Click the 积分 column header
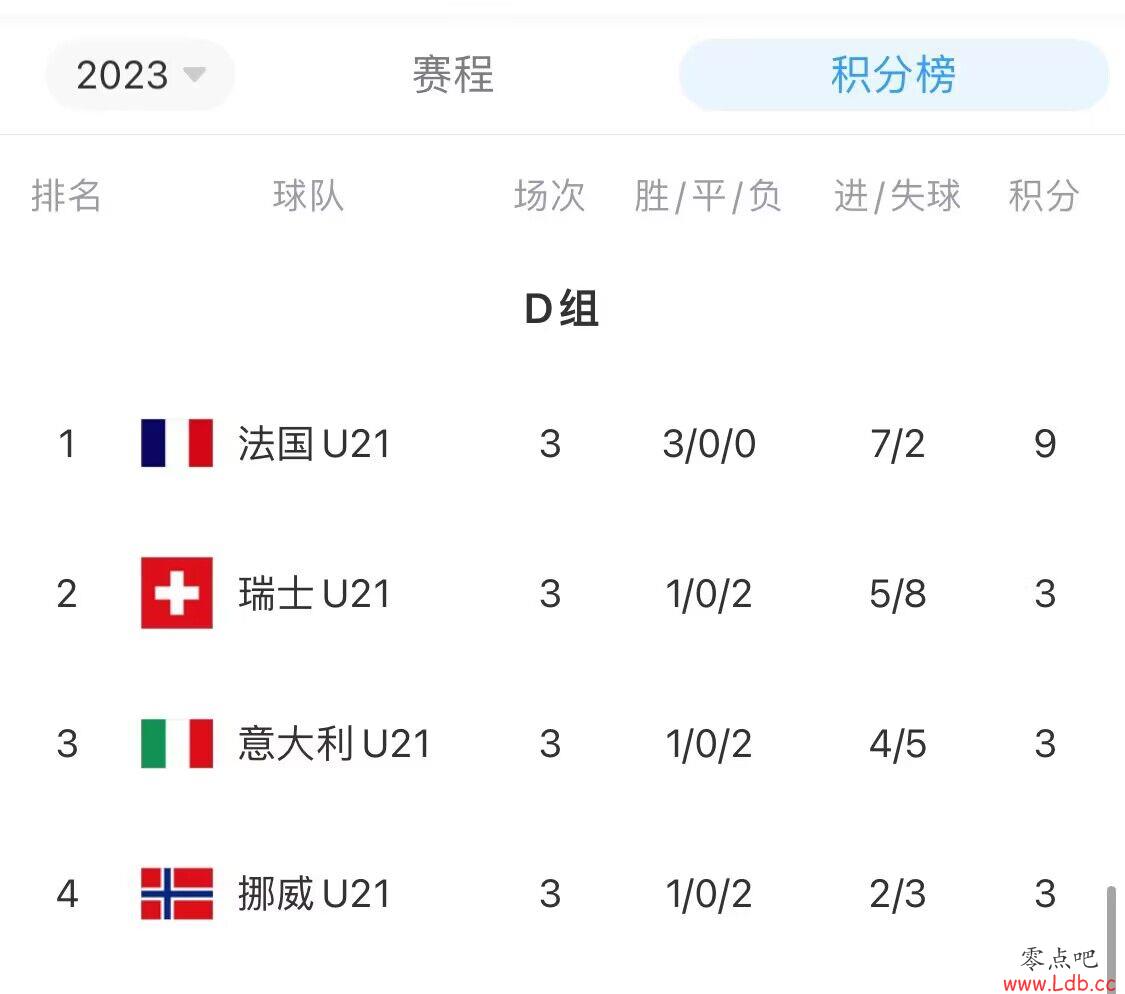The image size is (1125, 994). coord(1044,195)
